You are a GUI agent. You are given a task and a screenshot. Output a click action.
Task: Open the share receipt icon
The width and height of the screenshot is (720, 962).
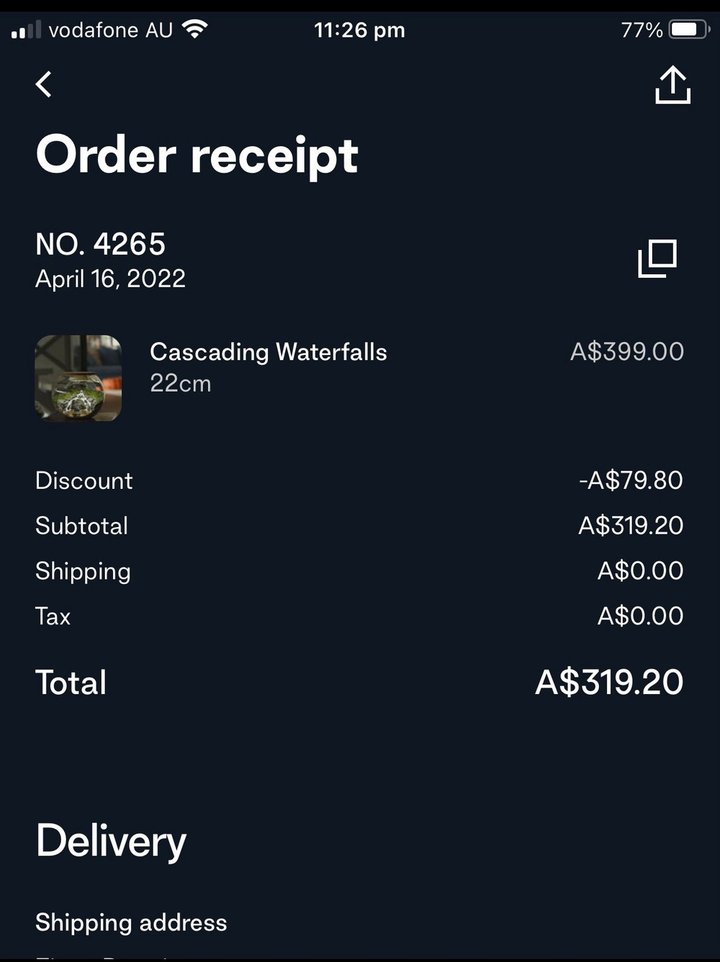point(673,85)
